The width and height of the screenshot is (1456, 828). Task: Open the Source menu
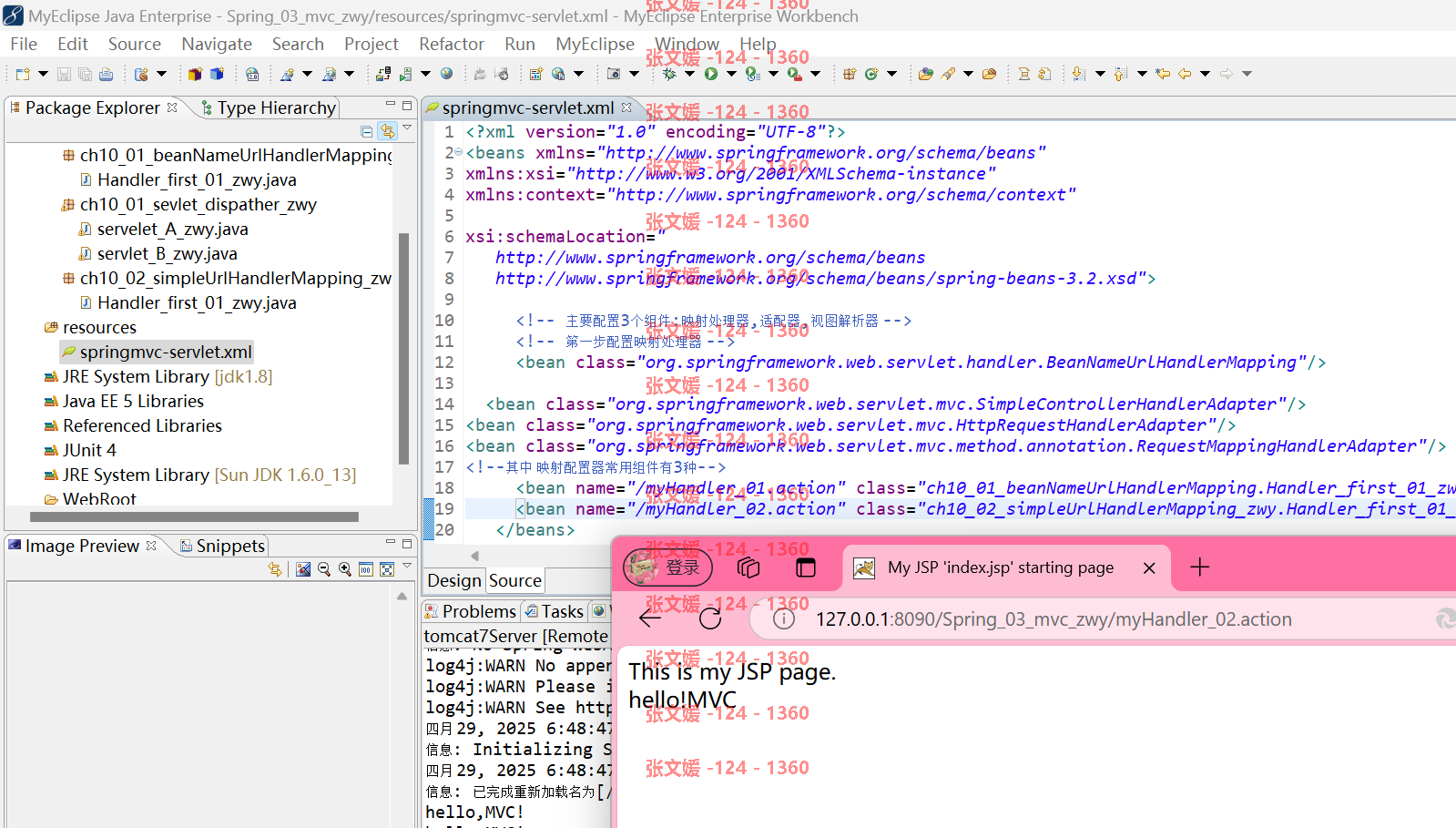pos(134,44)
